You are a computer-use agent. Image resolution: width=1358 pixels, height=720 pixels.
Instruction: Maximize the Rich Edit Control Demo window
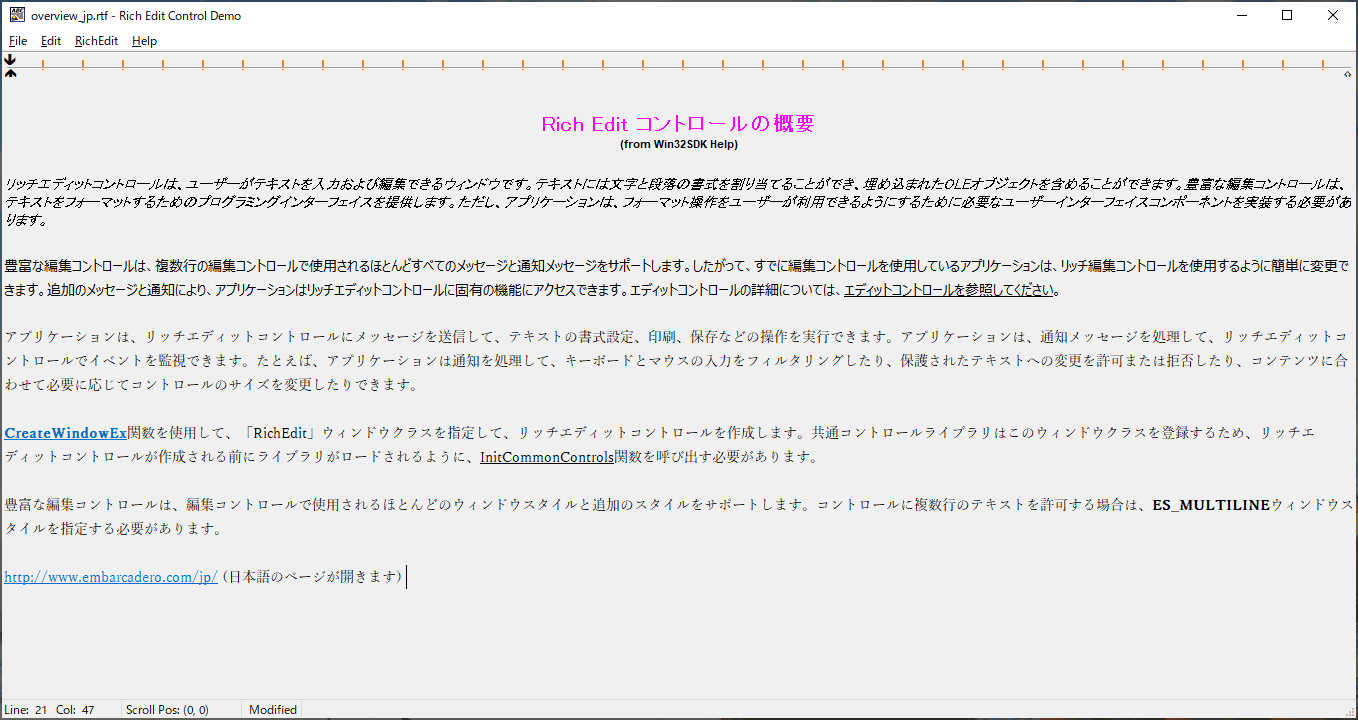[x=1287, y=15]
